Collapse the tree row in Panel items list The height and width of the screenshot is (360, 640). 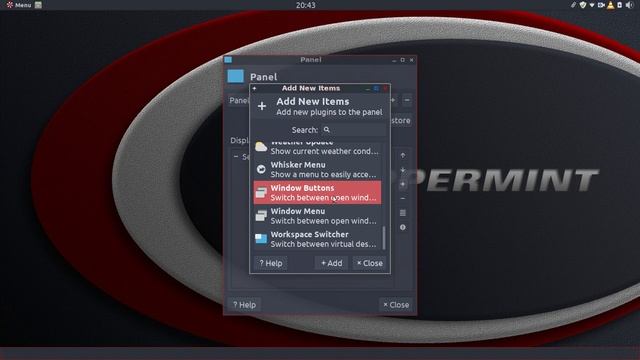[x=236, y=156]
